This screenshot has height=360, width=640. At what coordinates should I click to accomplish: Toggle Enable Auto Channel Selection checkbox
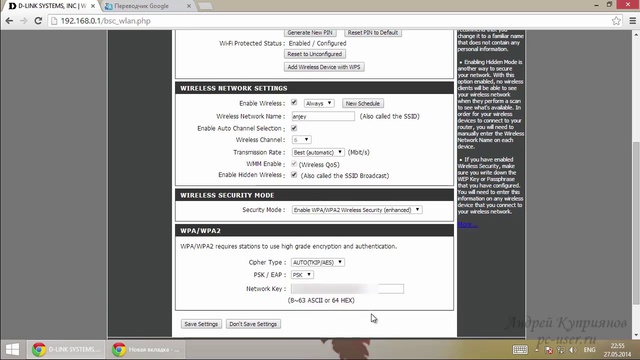coord(294,128)
